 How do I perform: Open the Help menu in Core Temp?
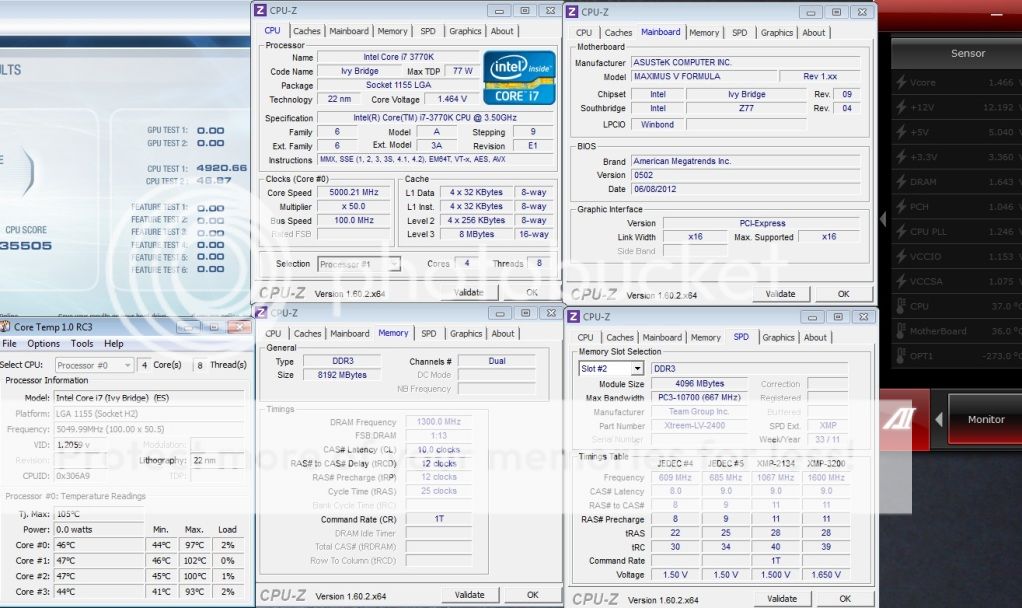click(113, 343)
